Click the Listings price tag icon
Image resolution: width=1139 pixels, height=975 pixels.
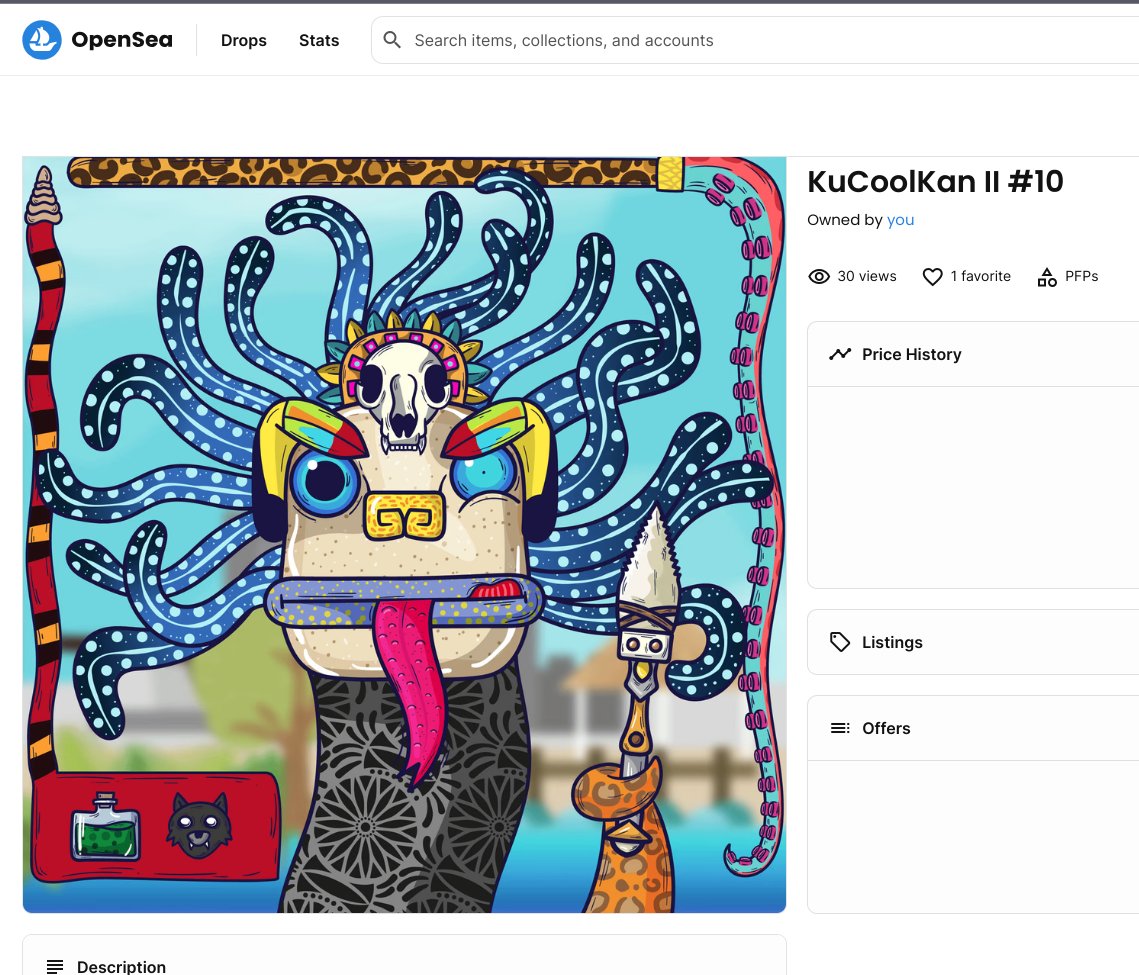tap(840, 642)
